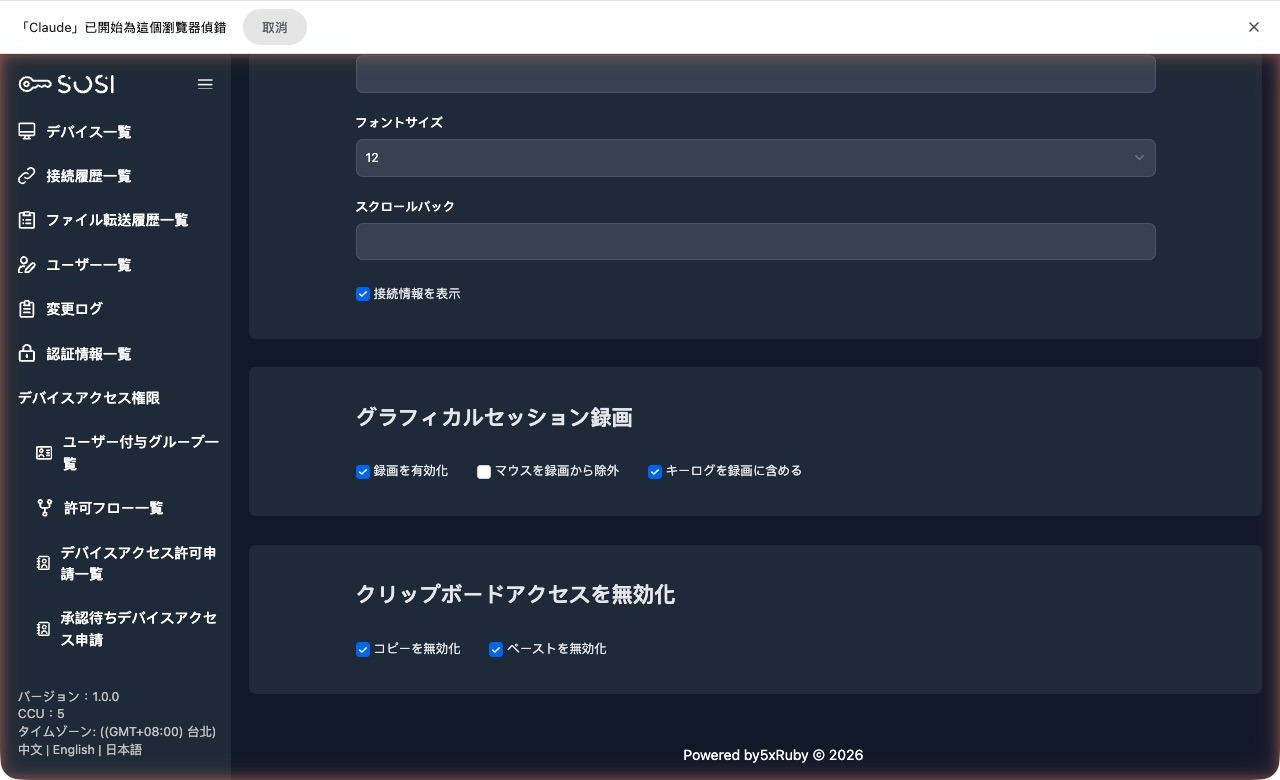1280x780 pixels.
Task: Click the スクロールバック input field
Action: 755,241
